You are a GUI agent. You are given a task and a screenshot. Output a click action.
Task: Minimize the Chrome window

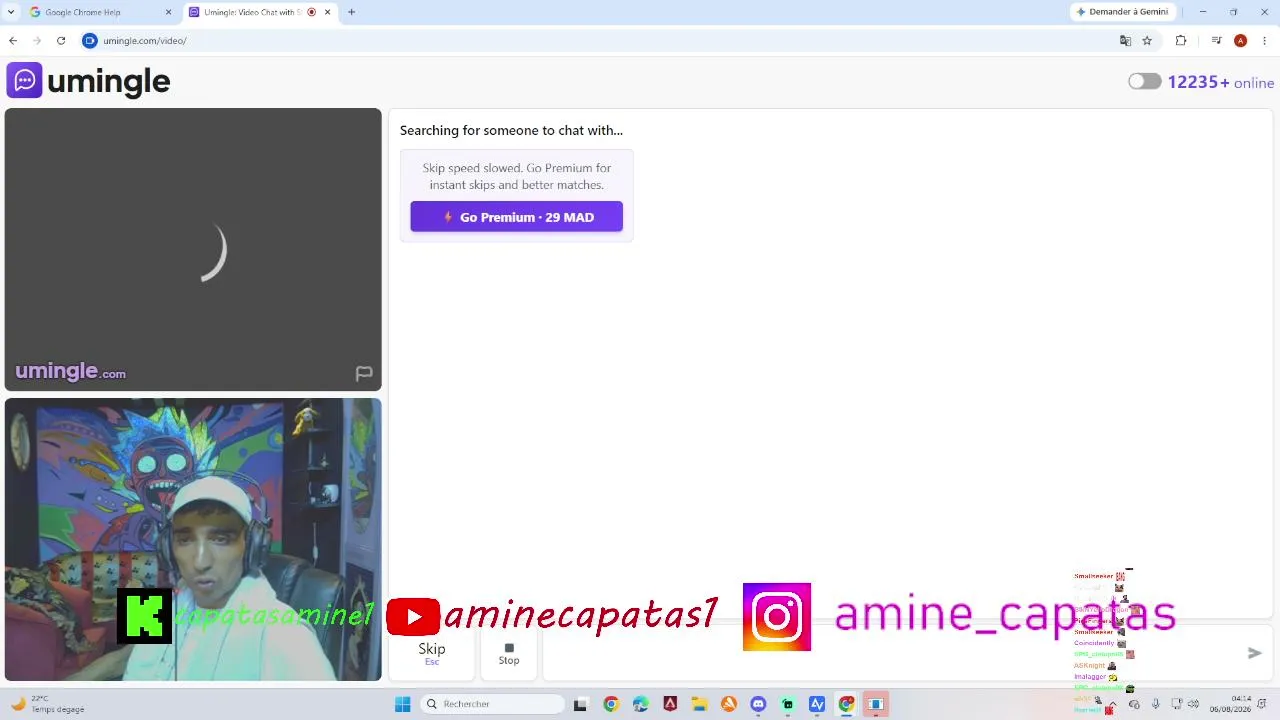pos(1202,12)
